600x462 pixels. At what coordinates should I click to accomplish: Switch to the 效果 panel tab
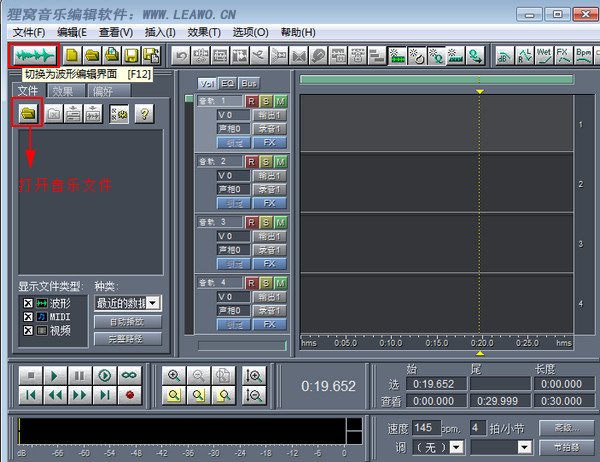[x=63, y=91]
